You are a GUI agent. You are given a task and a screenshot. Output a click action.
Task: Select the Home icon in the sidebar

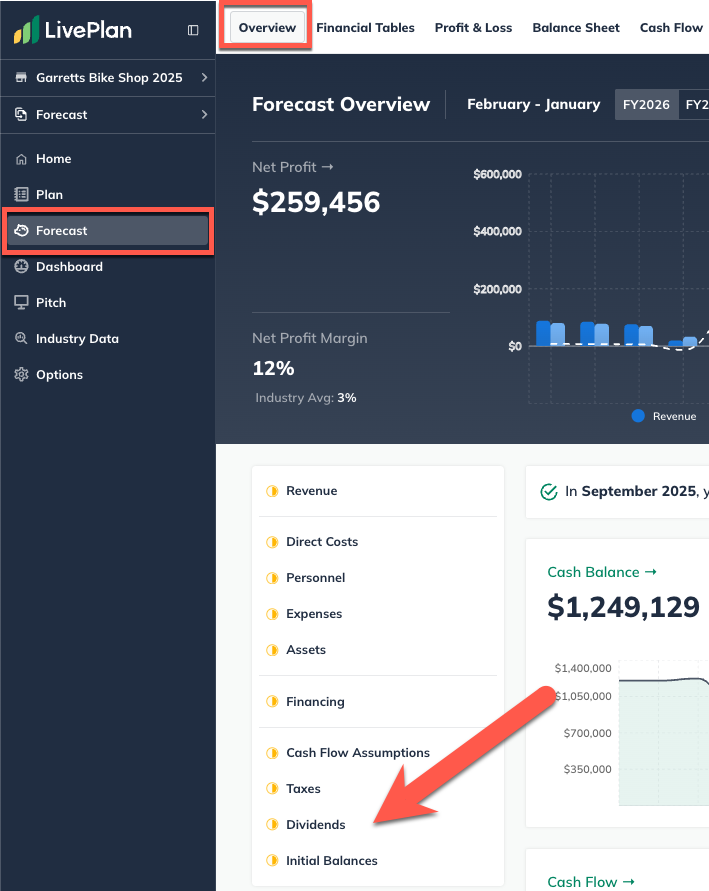pyautogui.click(x=22, y=158)
